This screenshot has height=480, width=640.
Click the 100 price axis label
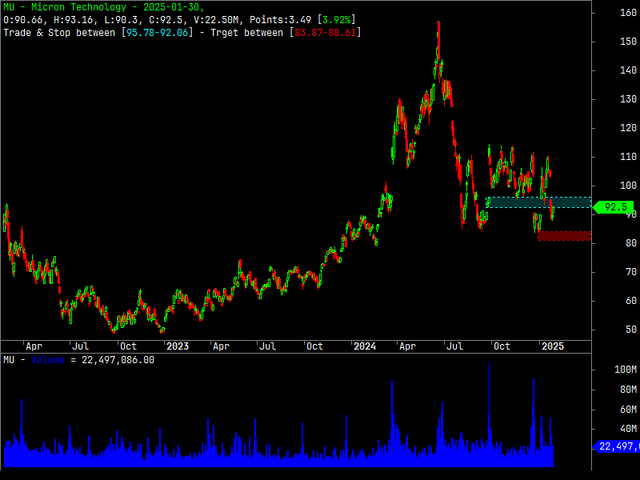pyautogui.click(x=628, y=186)
